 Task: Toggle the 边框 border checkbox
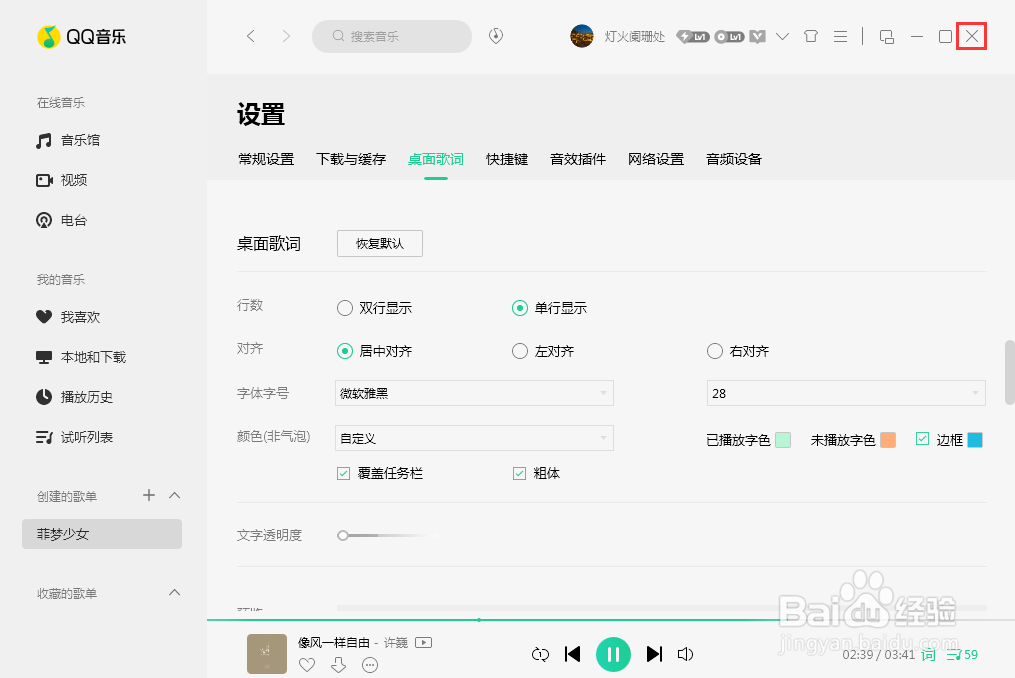(921, 438)
